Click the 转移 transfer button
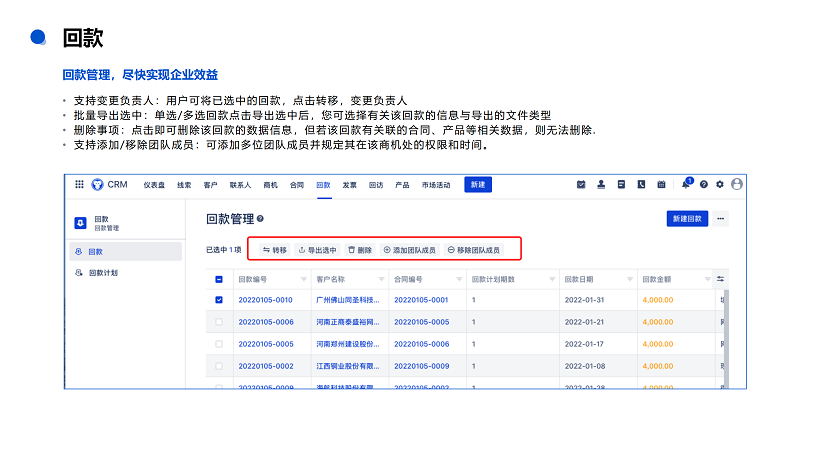The width and height of the screenshot is (820, 461). click(x=275, y=250)
